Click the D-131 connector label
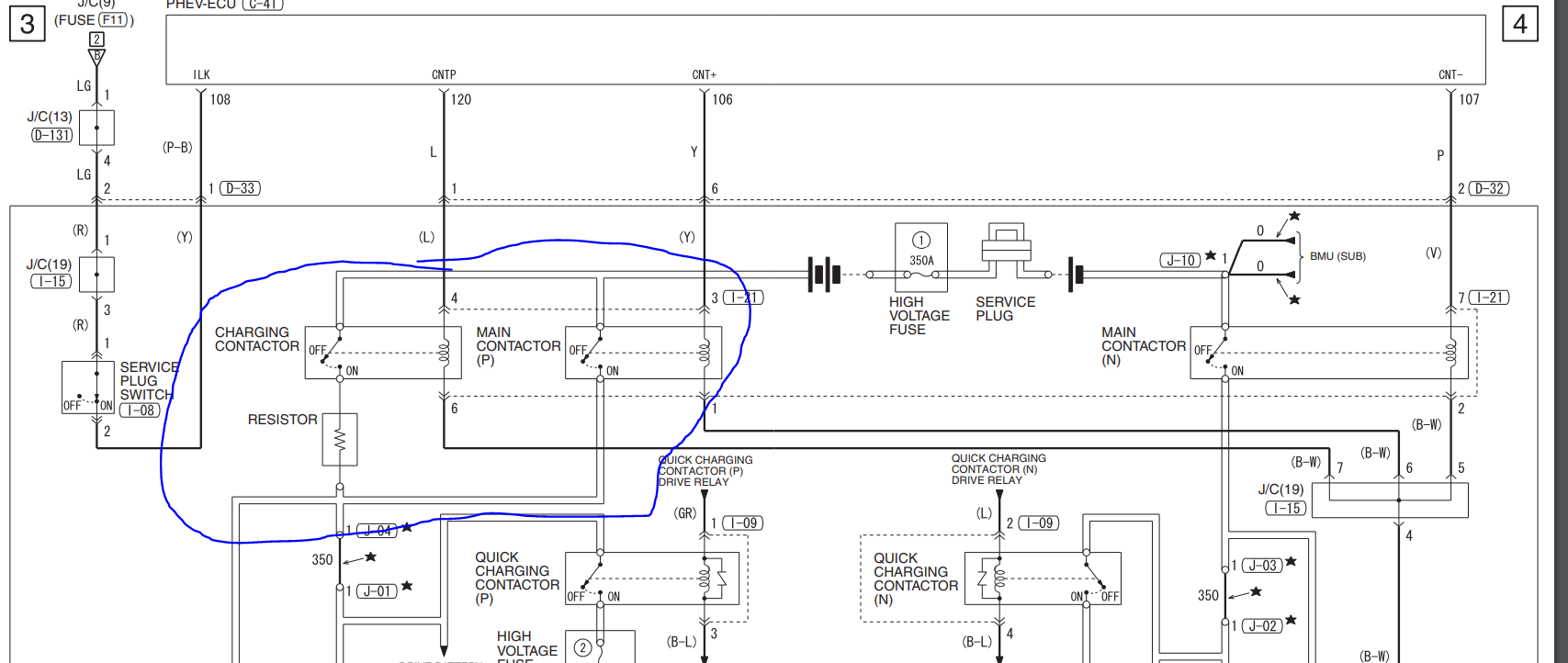 point(51,135)
